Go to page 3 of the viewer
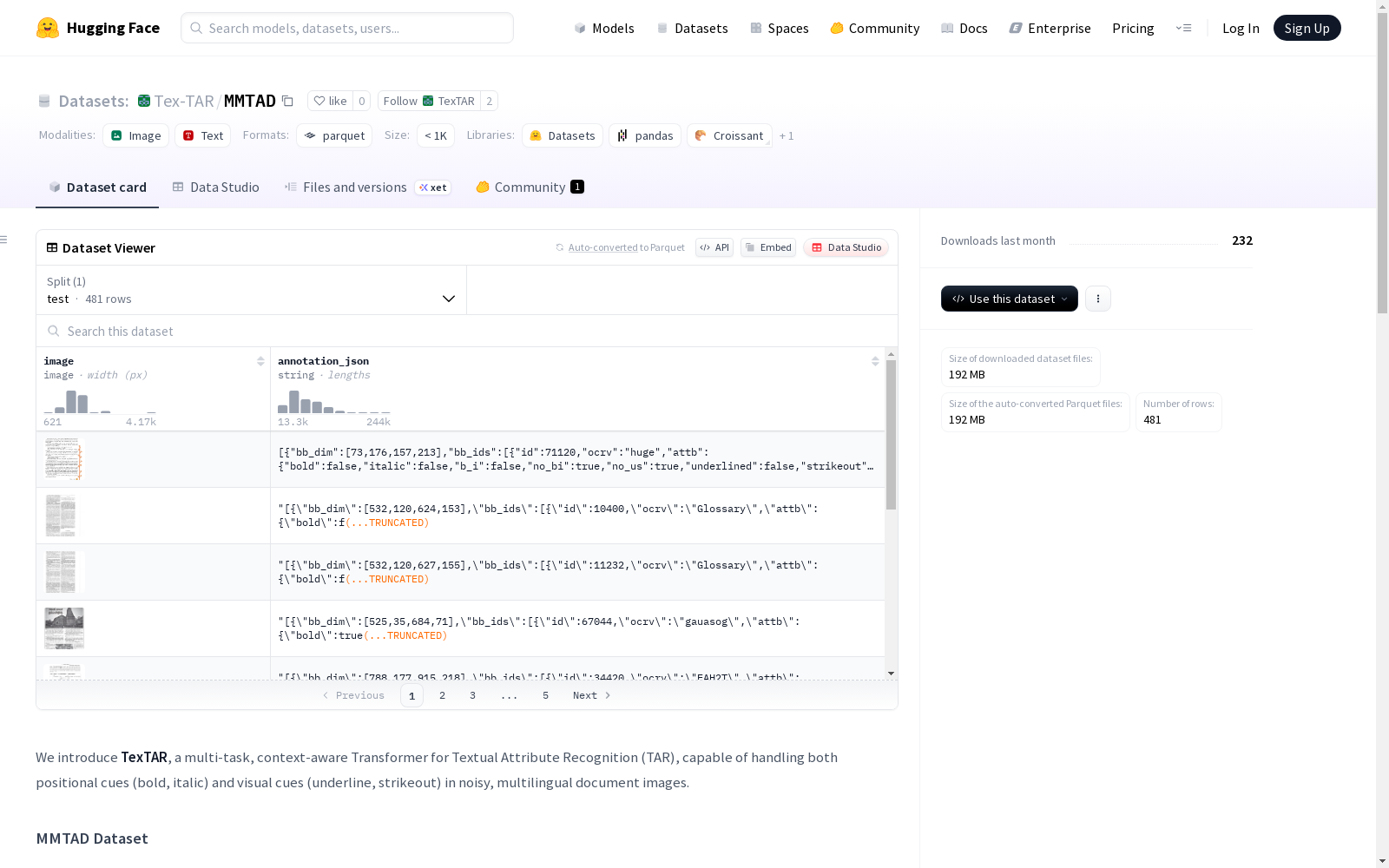 pyautogui.click(x=473, y=695)
